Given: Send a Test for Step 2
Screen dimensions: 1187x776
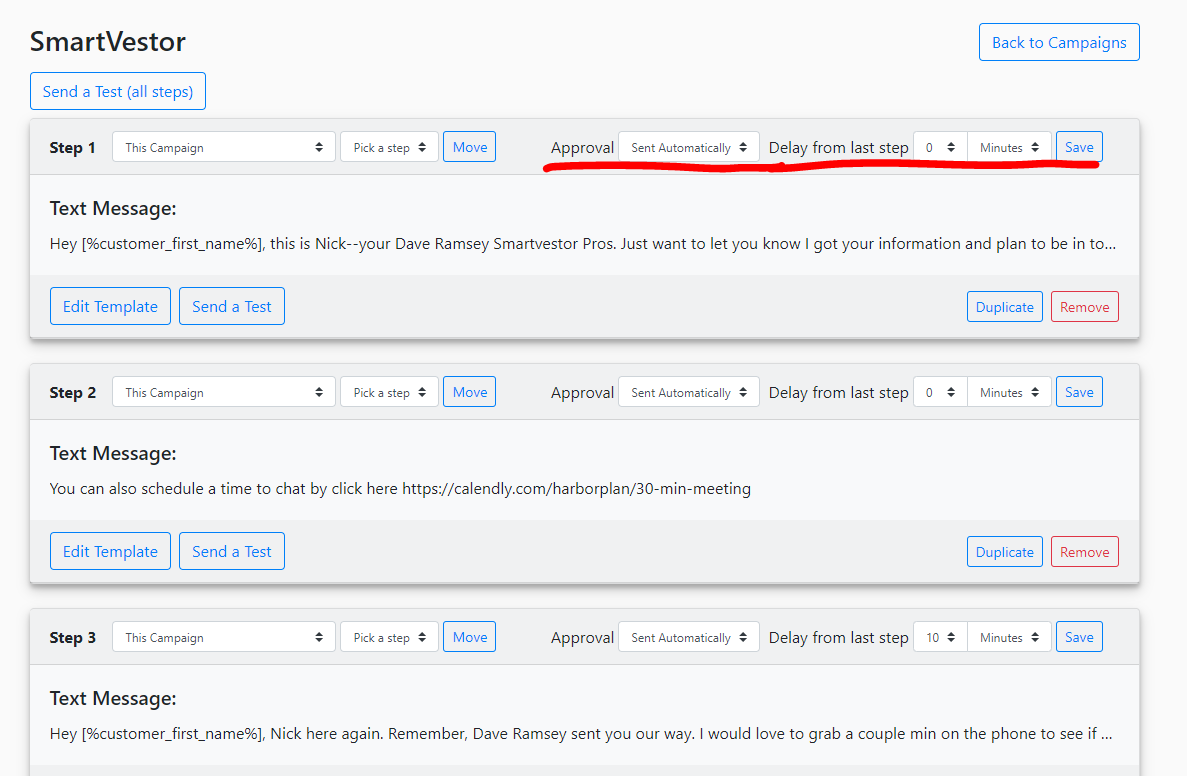Looking at the screenshot, I should point(232,551).
